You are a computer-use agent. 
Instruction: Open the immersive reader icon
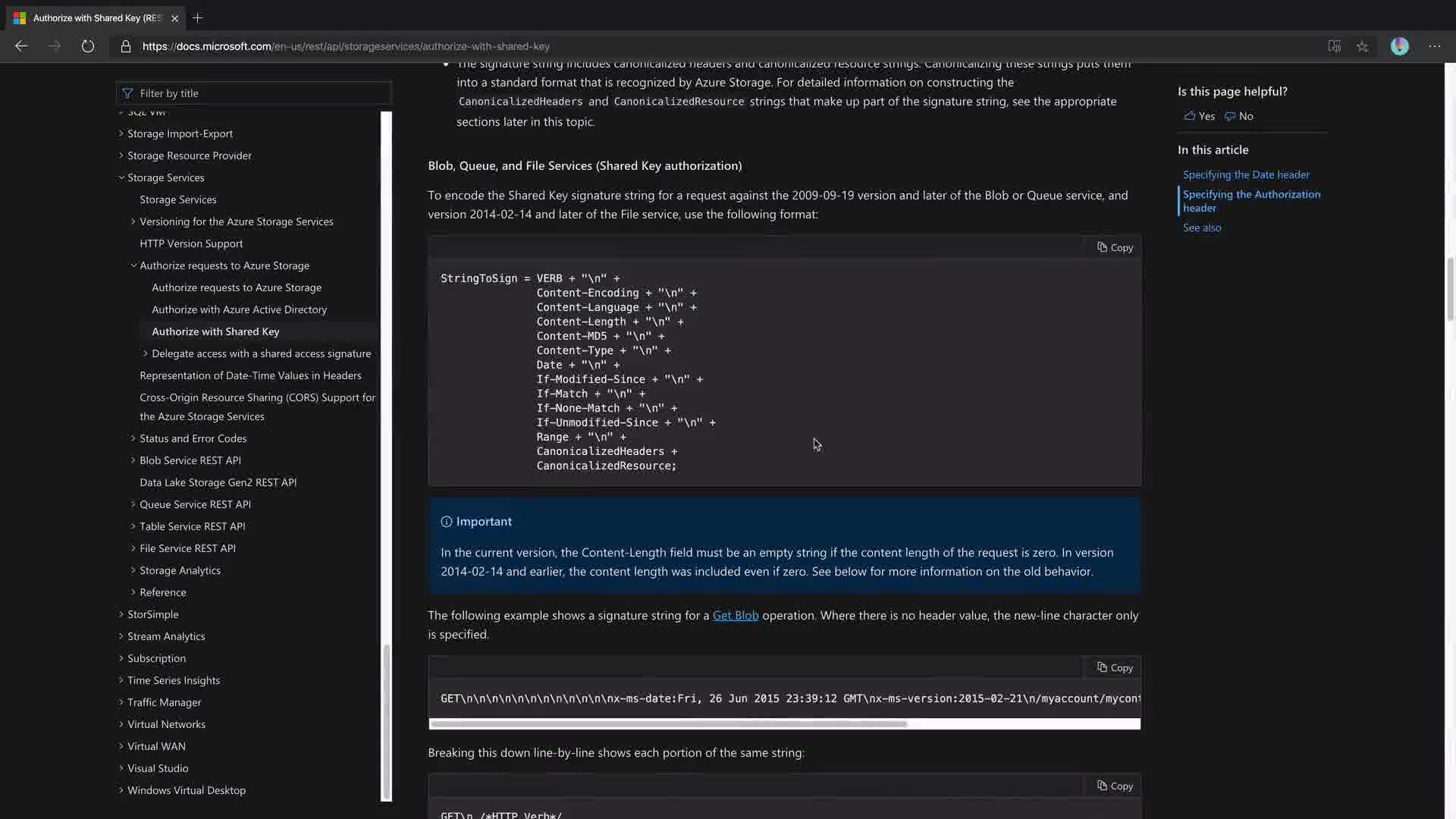pos(1335,46)
